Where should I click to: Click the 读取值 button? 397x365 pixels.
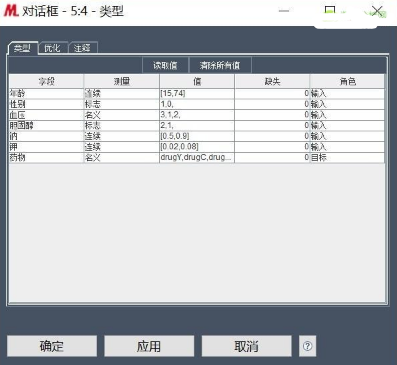click(165, 65)
